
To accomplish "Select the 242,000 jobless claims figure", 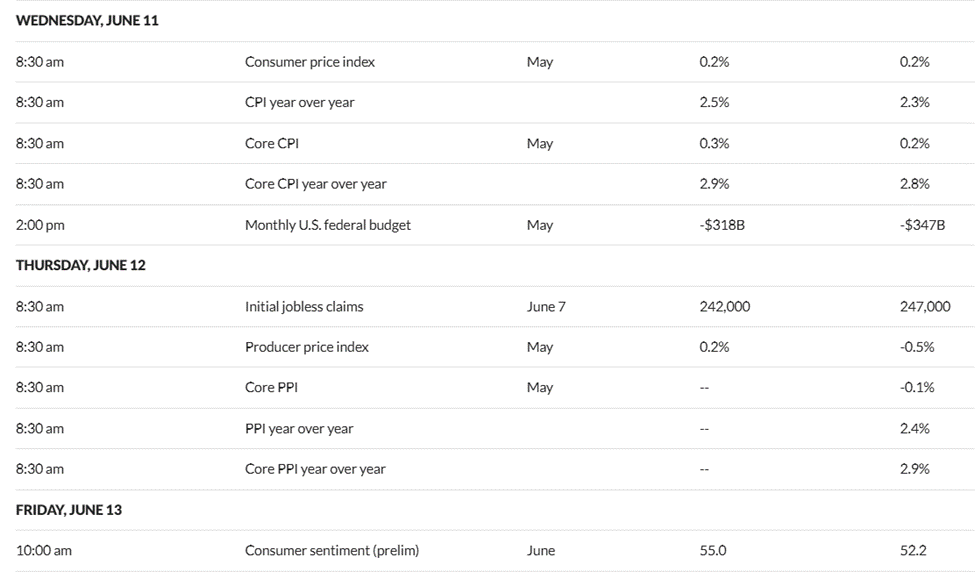I will click(x=725, y=307).
